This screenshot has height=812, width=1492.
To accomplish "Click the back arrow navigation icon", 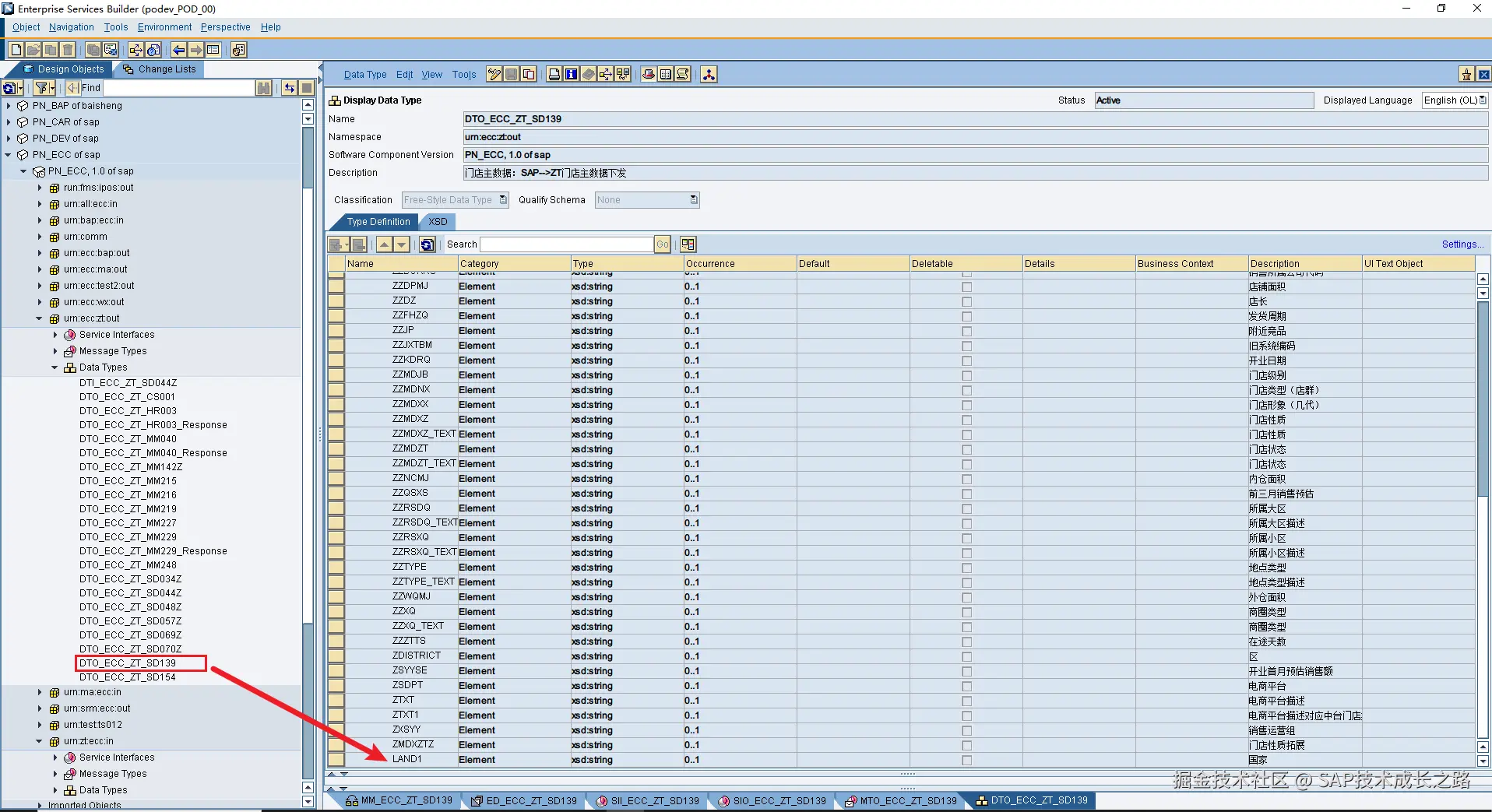I will tap(179, 50).
